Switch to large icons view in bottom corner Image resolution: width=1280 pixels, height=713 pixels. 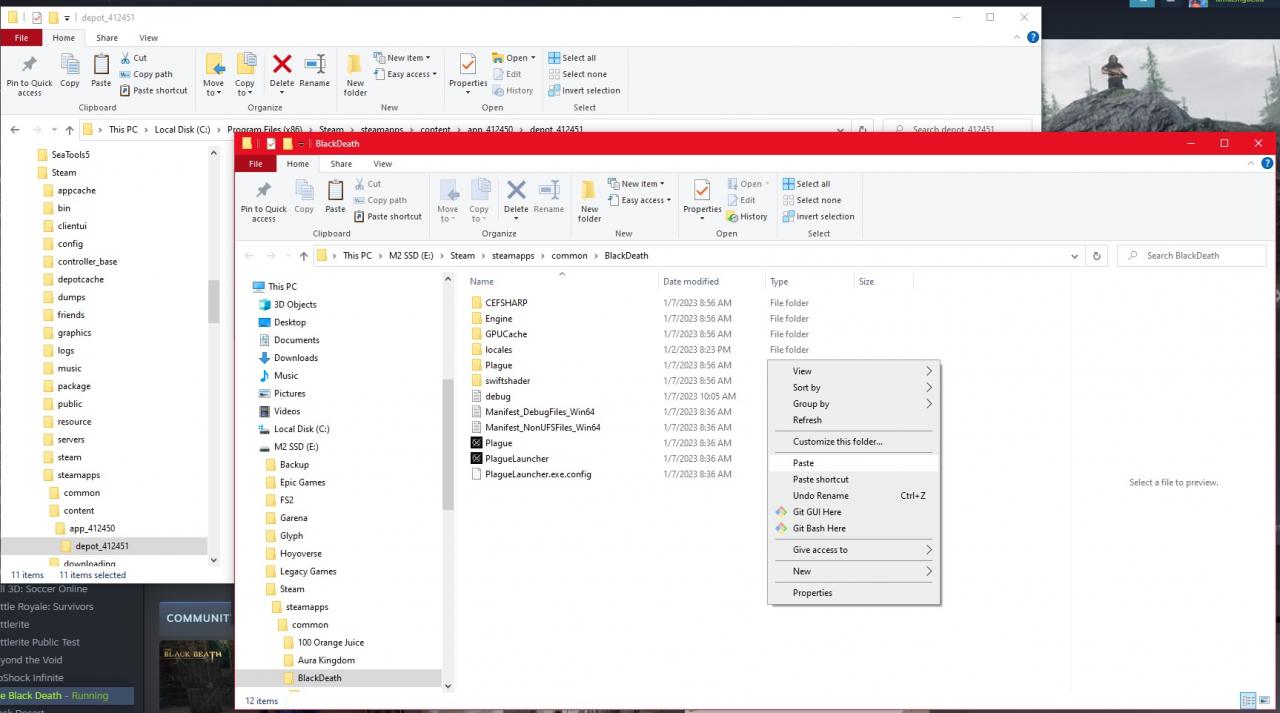click(x=1264, y=700)
